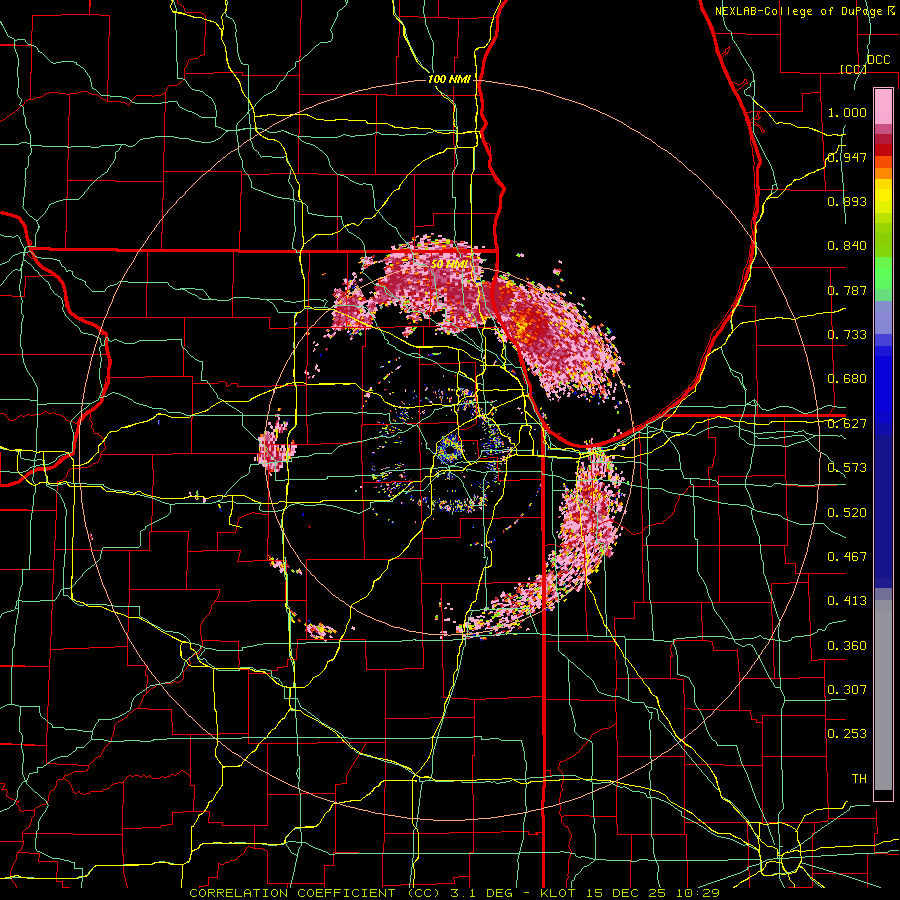Screen dimensions: 900x900
Task: Click the 0.467 scale value
Action: (847, 557)
